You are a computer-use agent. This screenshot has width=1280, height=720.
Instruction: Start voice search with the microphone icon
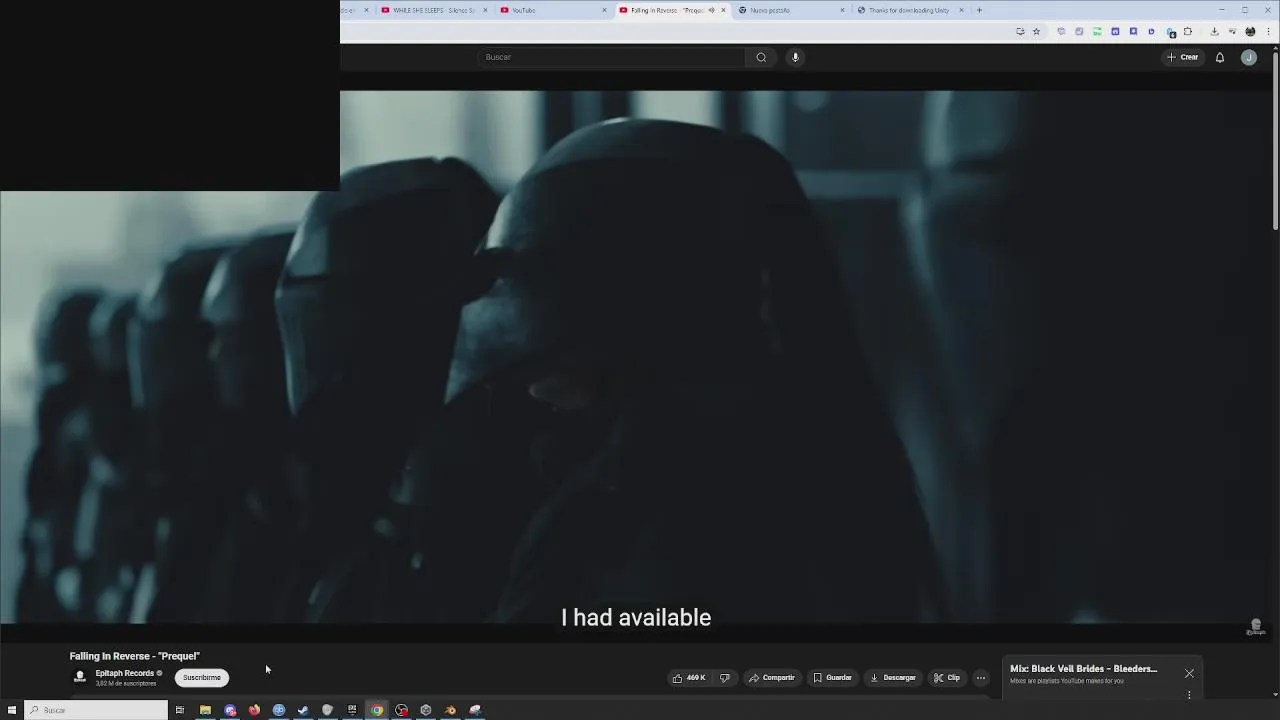[795, 57]
